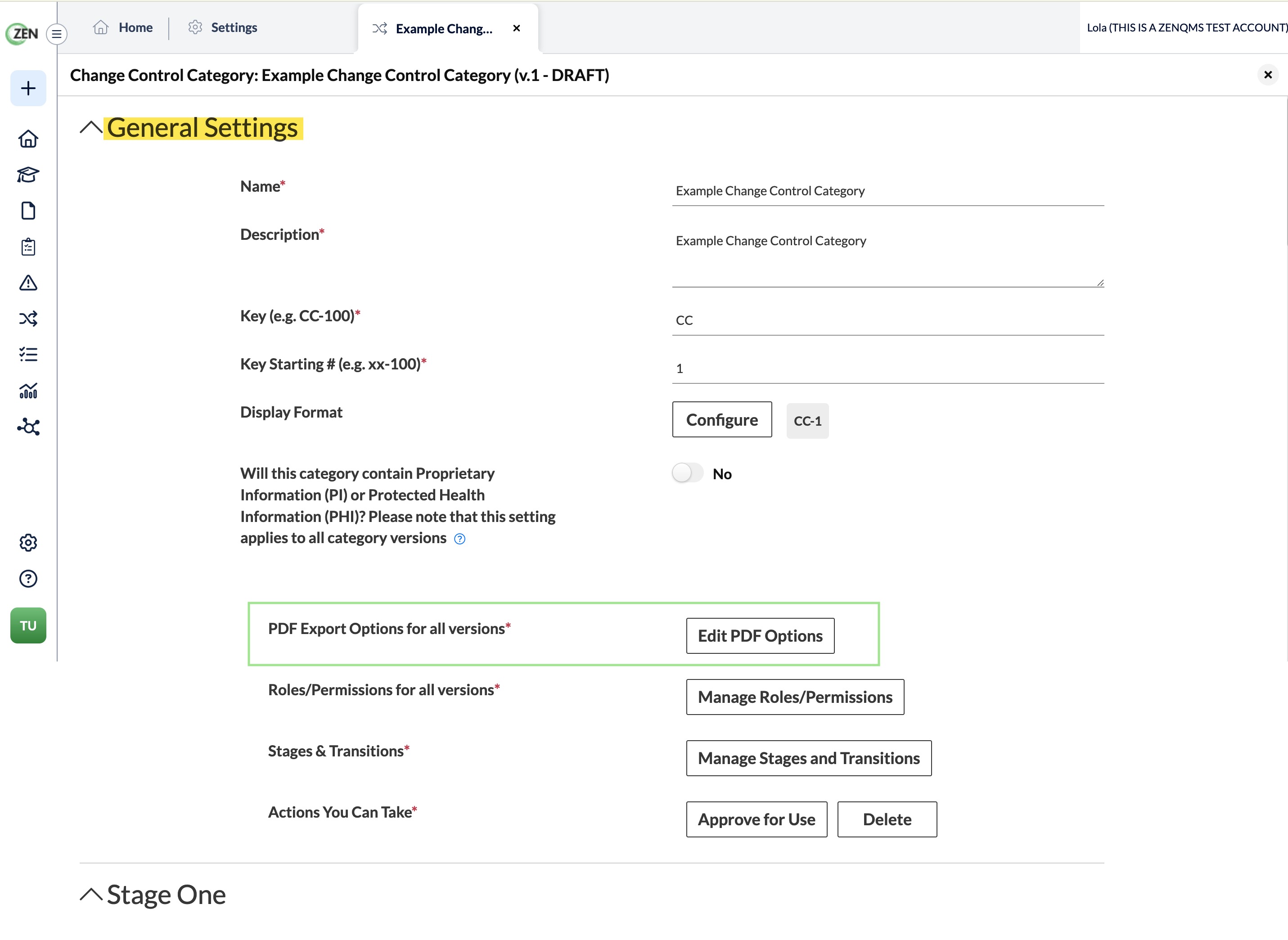Click Manage Stages and Transitions button

(809, 758)
